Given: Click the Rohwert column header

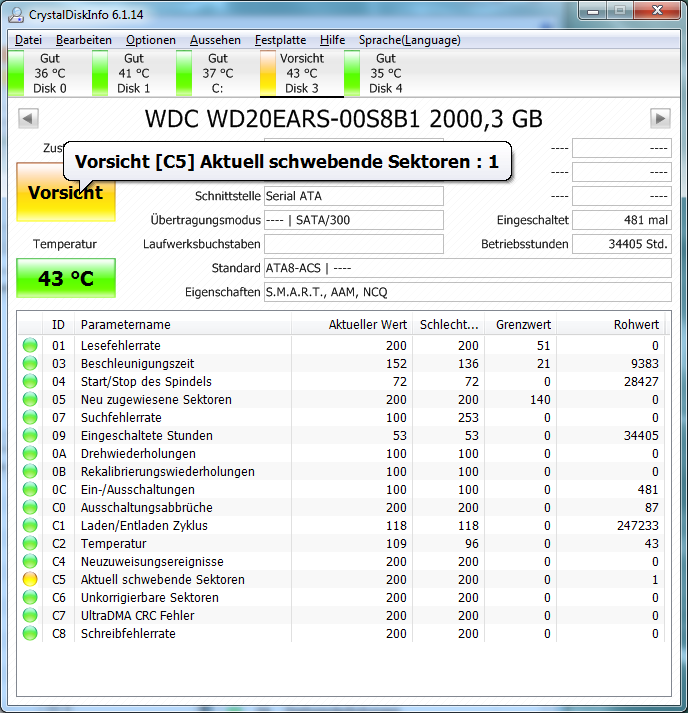Looking at the screenshot, I should pyautogui.click(x=610, y=325).
